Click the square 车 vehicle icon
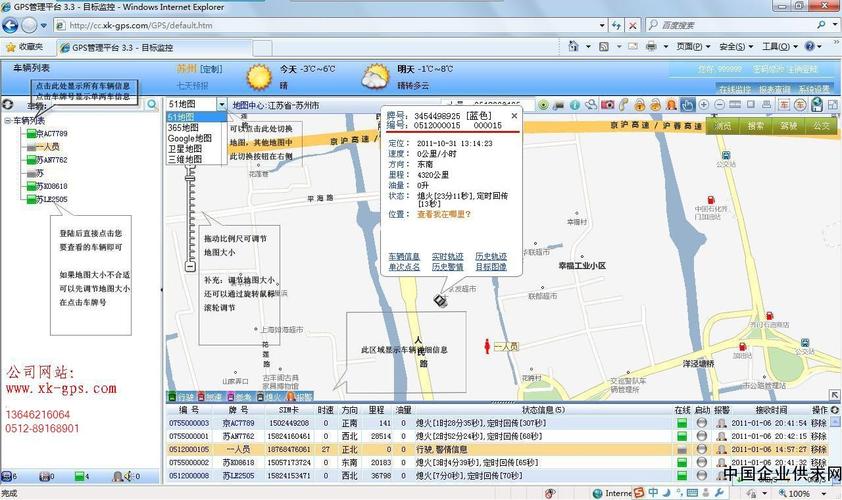The height and width of the screenshot is (500, 842). pyautogui.click(x=785, y=105)
